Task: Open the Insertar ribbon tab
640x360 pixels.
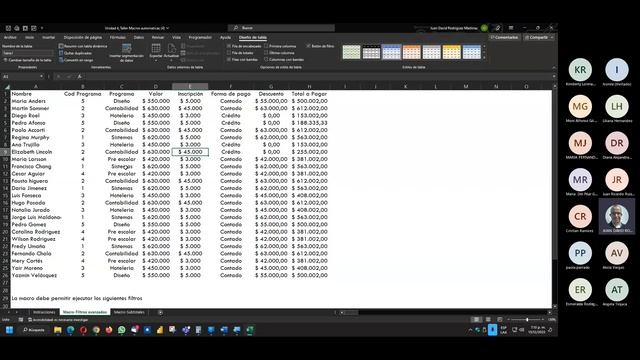Action: [49, 38]
